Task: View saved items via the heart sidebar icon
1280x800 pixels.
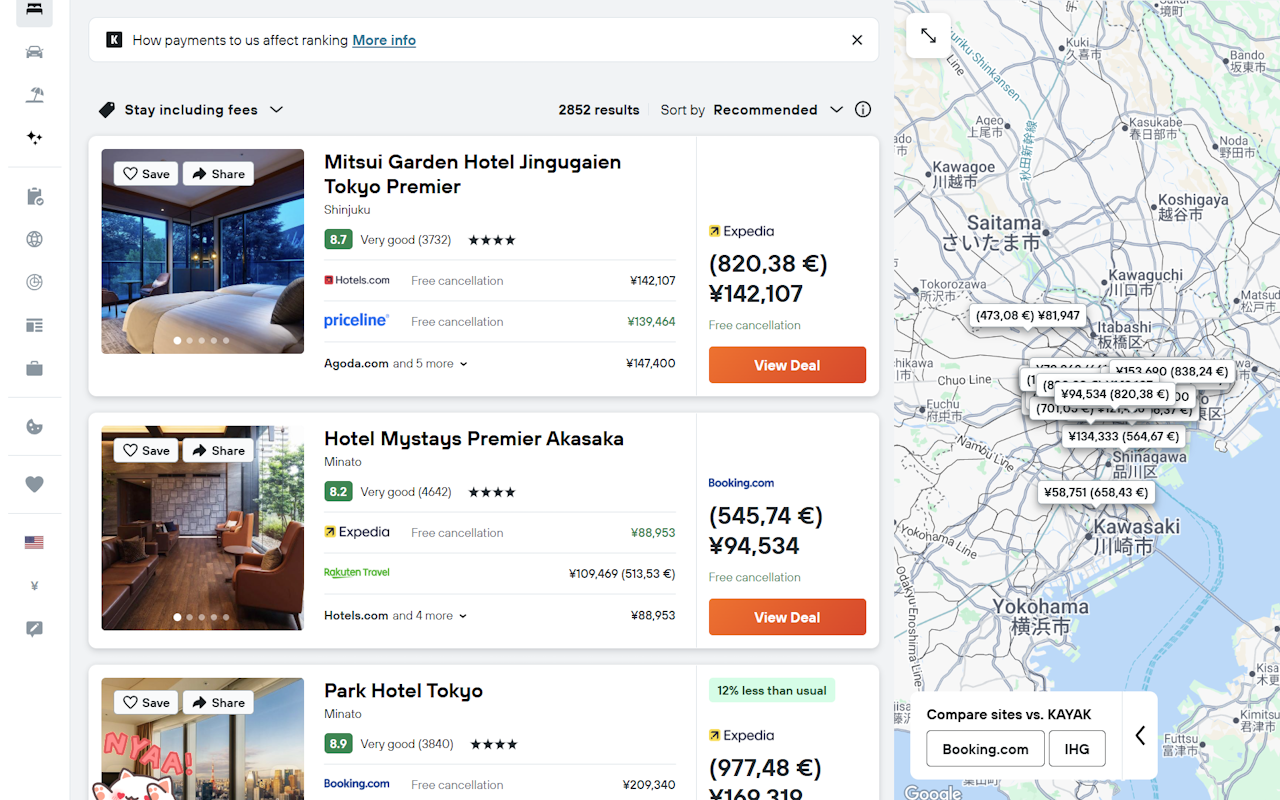Action: tap(34, 484)
